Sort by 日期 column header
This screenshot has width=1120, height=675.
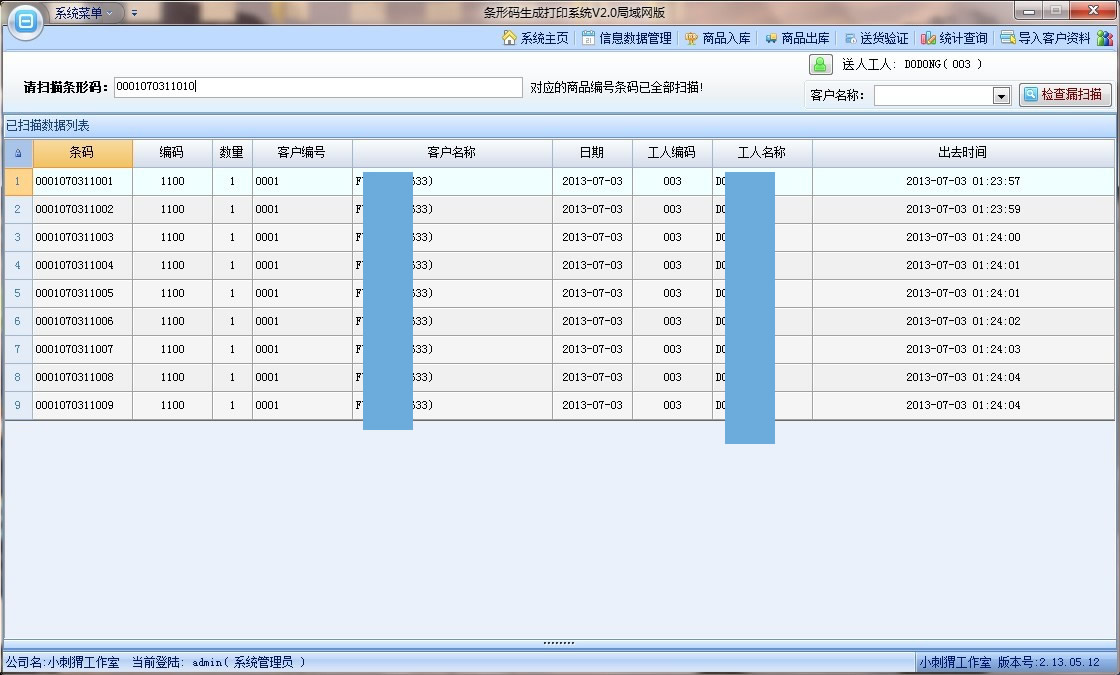click(592, 153)
